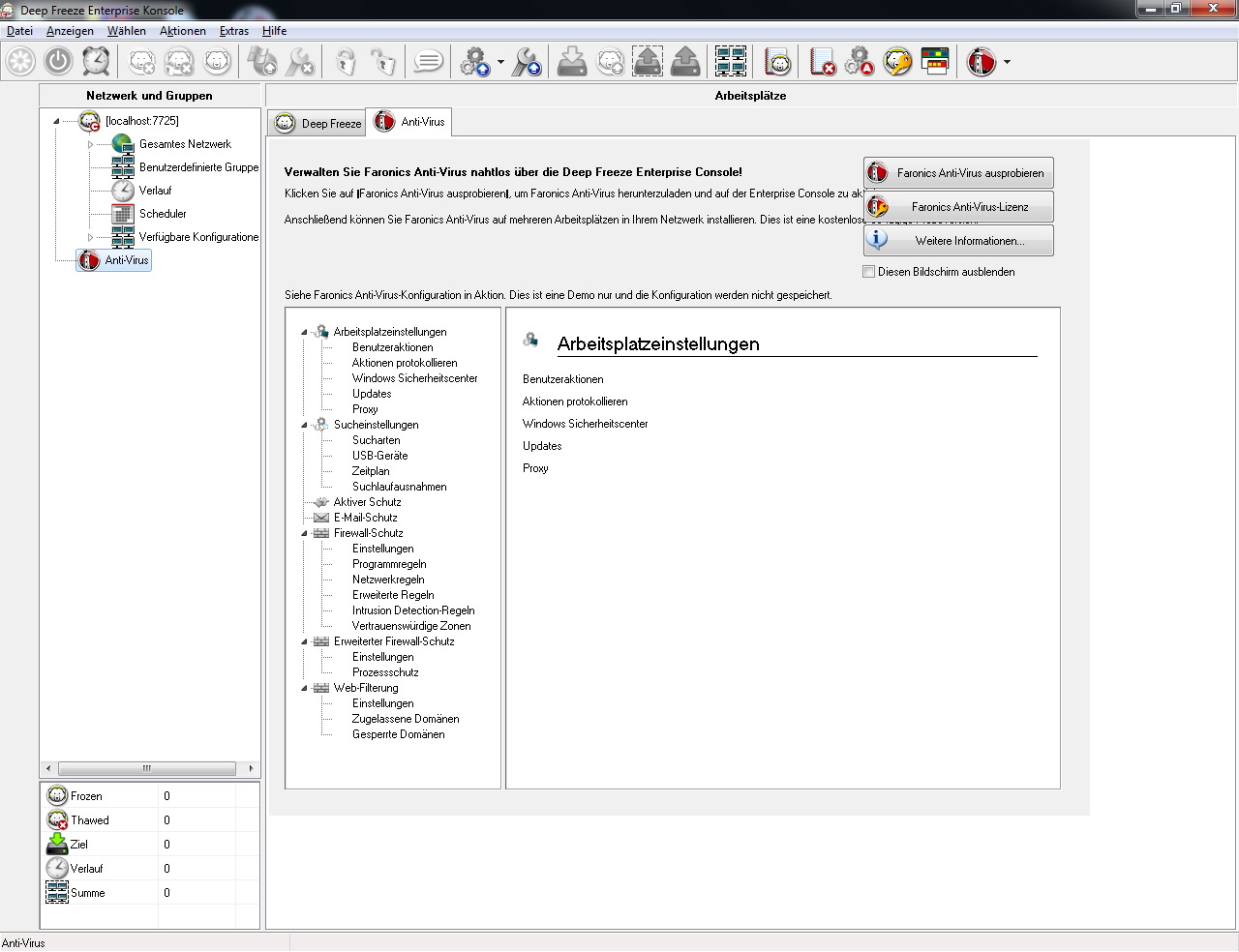
Task: Click the Frozen bear icon in status list
Action: [57, 795]
